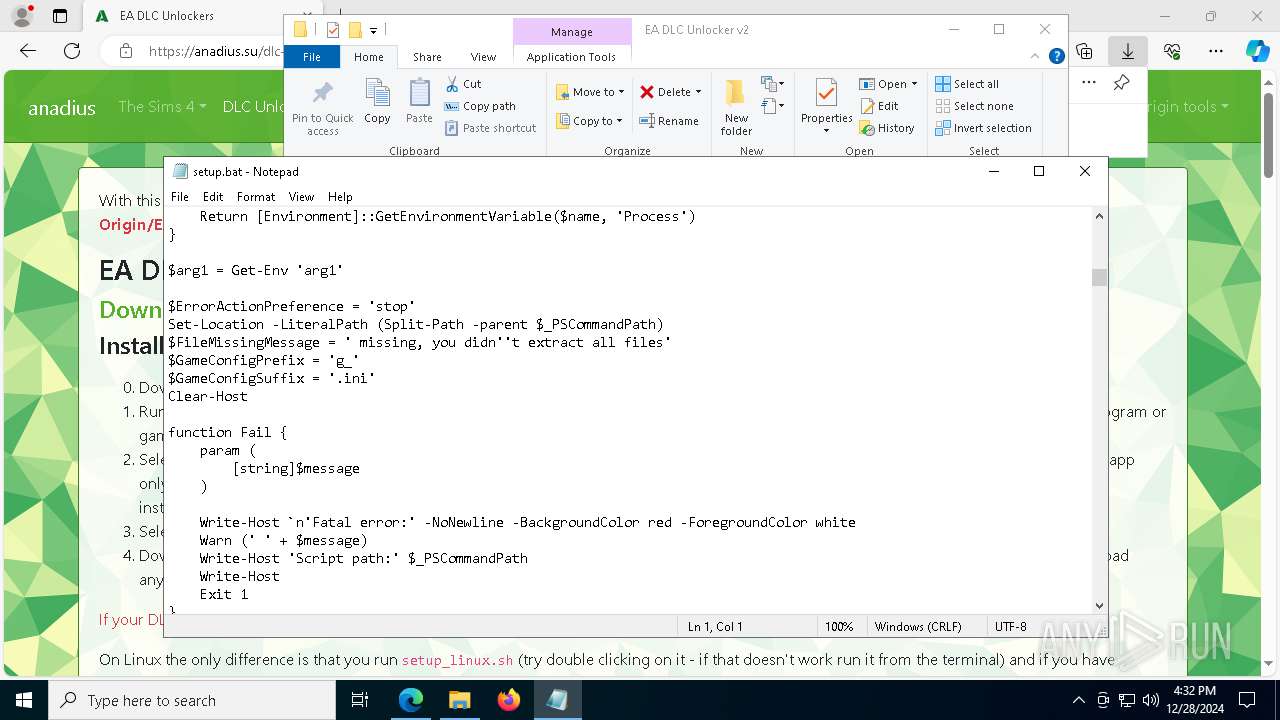The height and width of the screenshot is (720, 1280).
Task: Switch to the Share ribbon tab
Action: coord(427,57)
